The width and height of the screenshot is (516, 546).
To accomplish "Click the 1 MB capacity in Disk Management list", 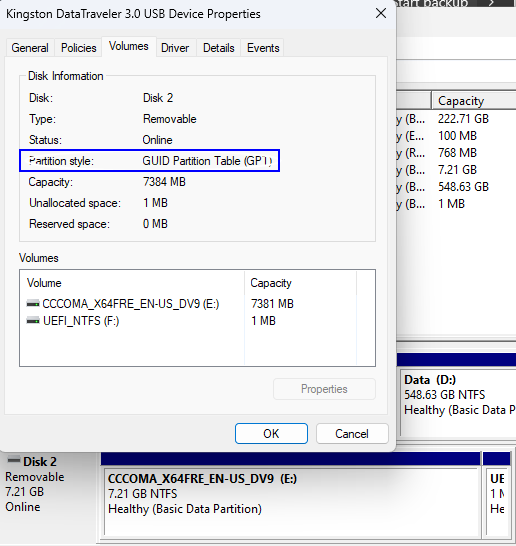I will (x=451, y=204).
